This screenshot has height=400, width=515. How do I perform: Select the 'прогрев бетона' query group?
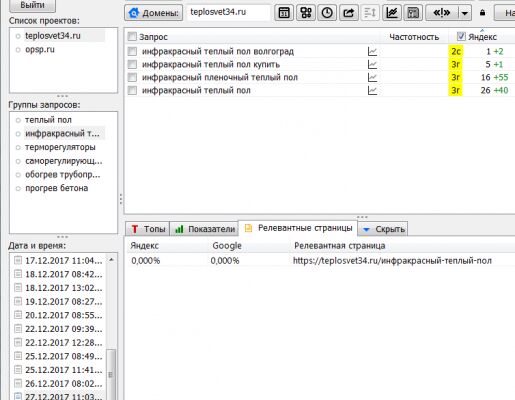pyautogui.click(x=56, y=188)
